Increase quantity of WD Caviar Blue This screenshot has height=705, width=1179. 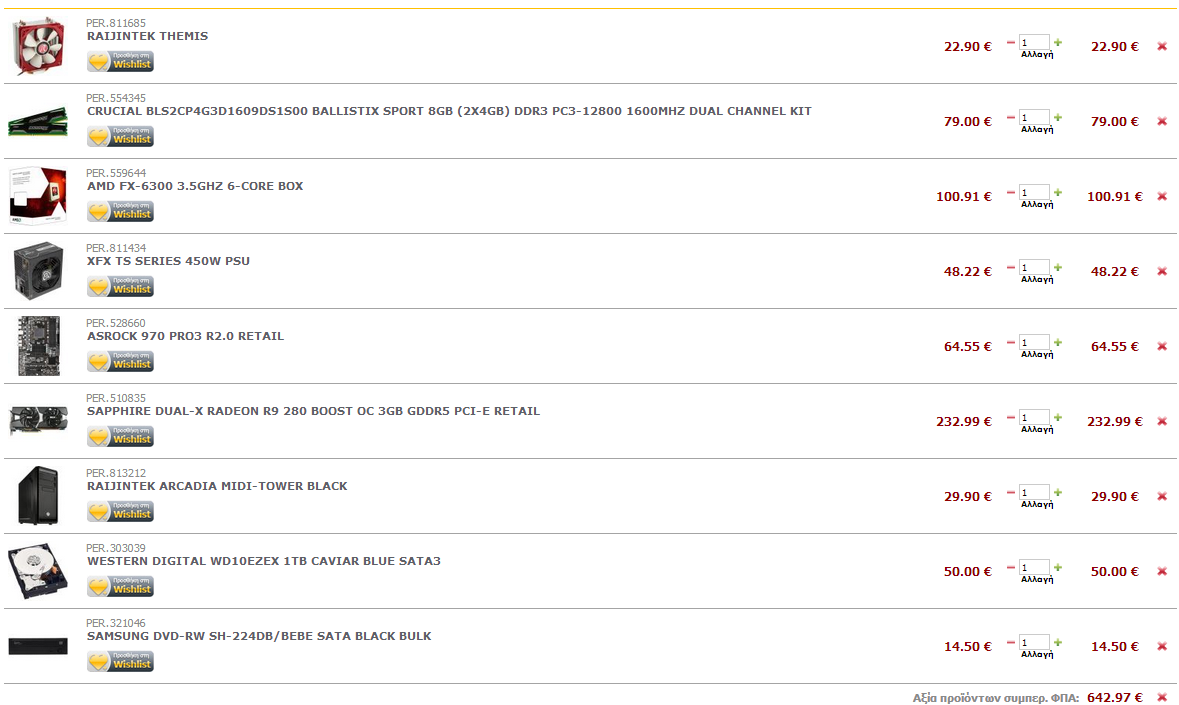click(x=1058, y=567)
